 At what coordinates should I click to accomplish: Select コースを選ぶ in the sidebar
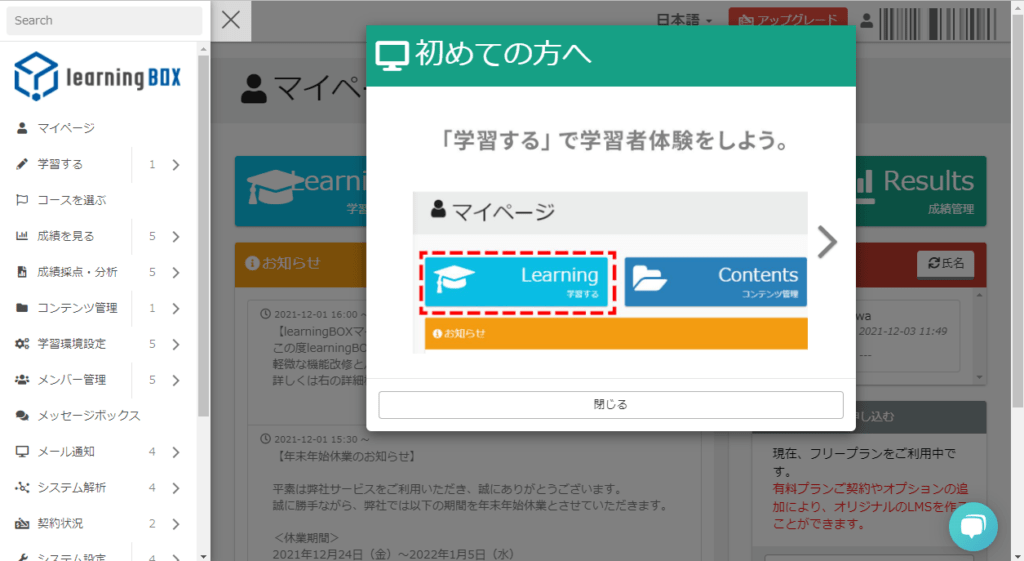tap(72, 200)
